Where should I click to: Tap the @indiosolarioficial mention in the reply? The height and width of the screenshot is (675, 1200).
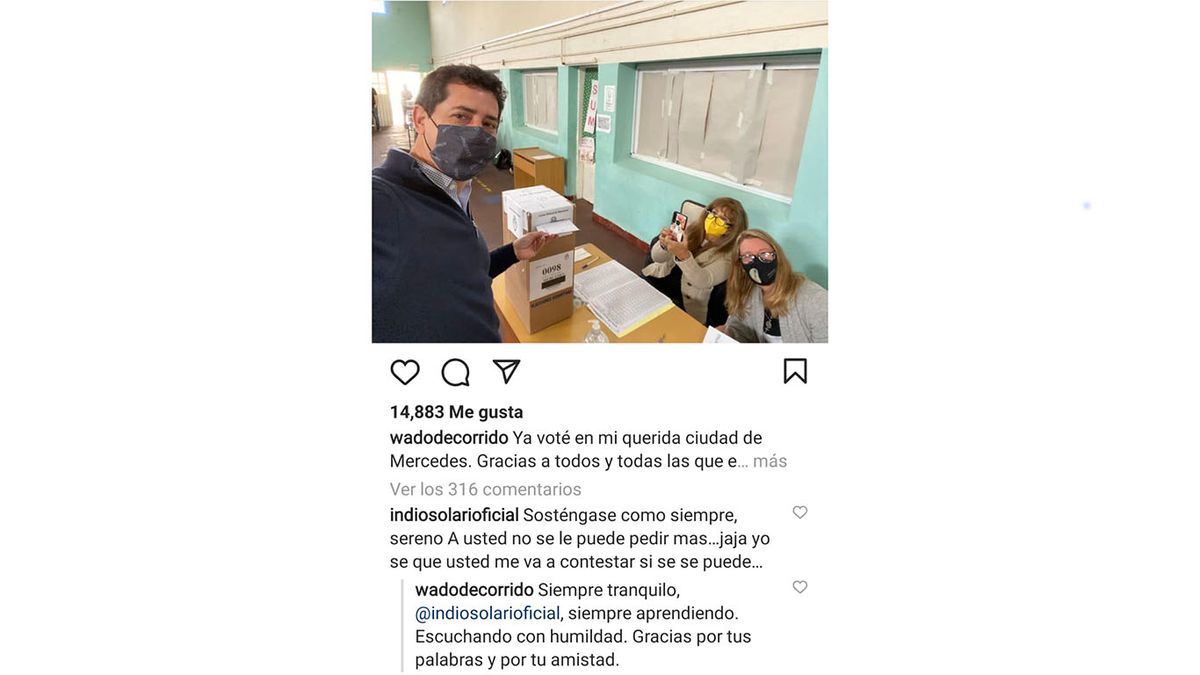487,613
